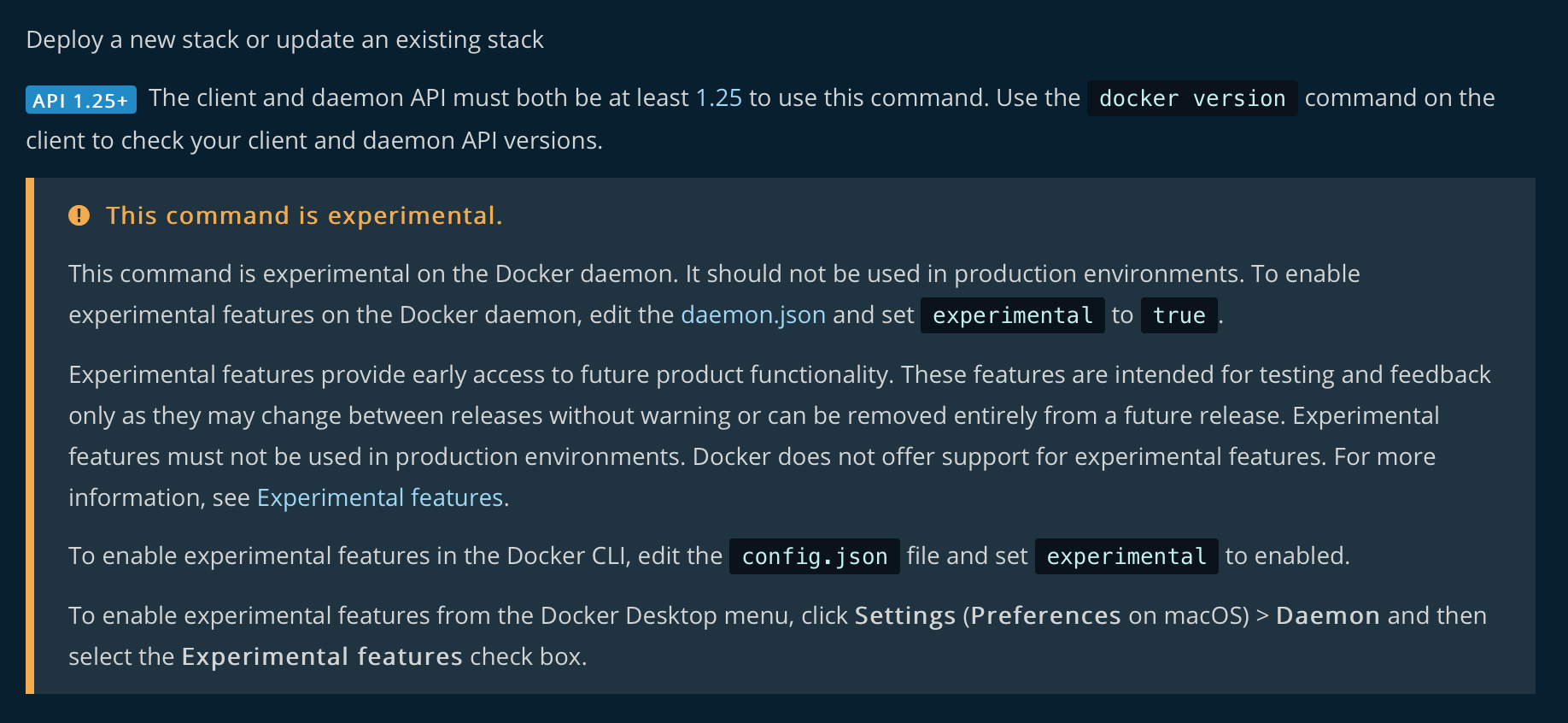This screenshot has height=723, width=1568.
Task: Click the orange left border of the warning box
Action: pos(30,436)
